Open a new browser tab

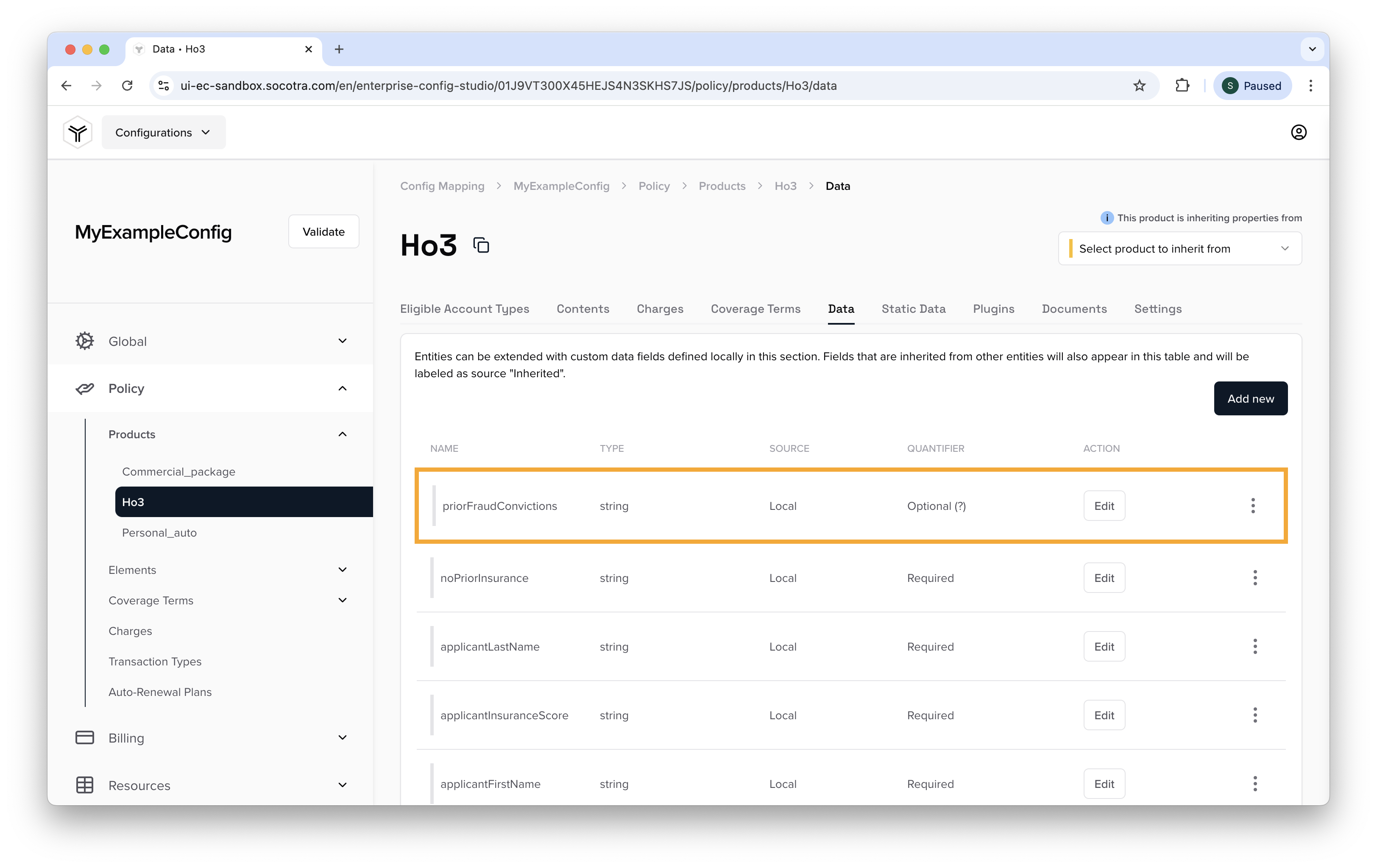point(339,49)
